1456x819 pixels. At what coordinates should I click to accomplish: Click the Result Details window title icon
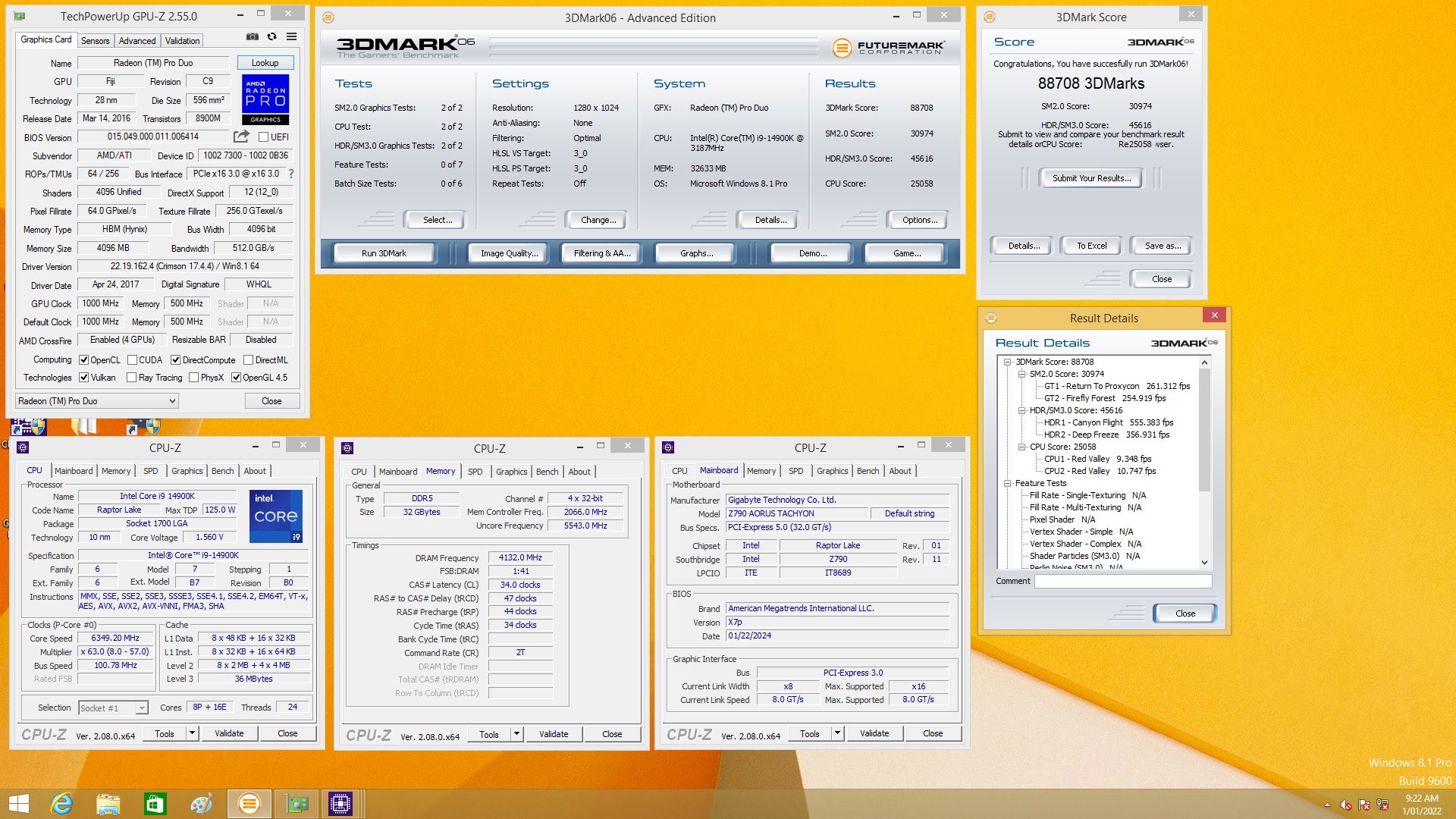click(990, 318)
